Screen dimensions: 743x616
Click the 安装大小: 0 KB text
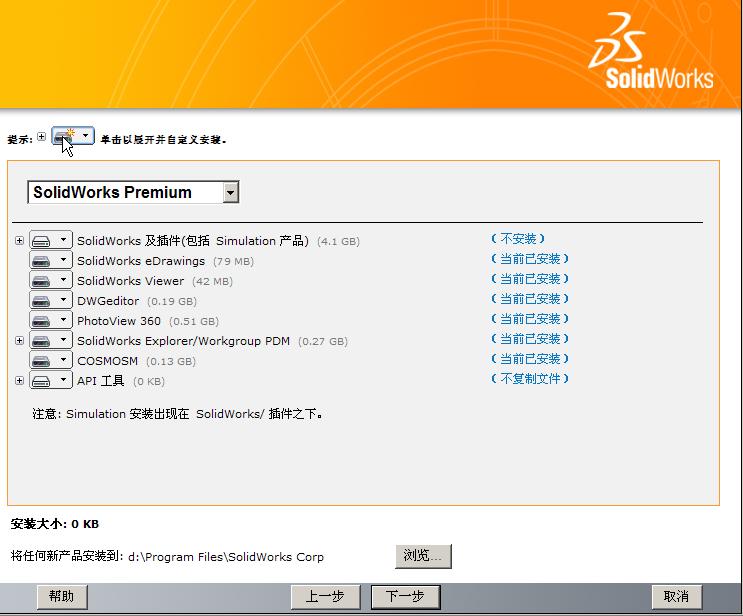tap(55, 524)
